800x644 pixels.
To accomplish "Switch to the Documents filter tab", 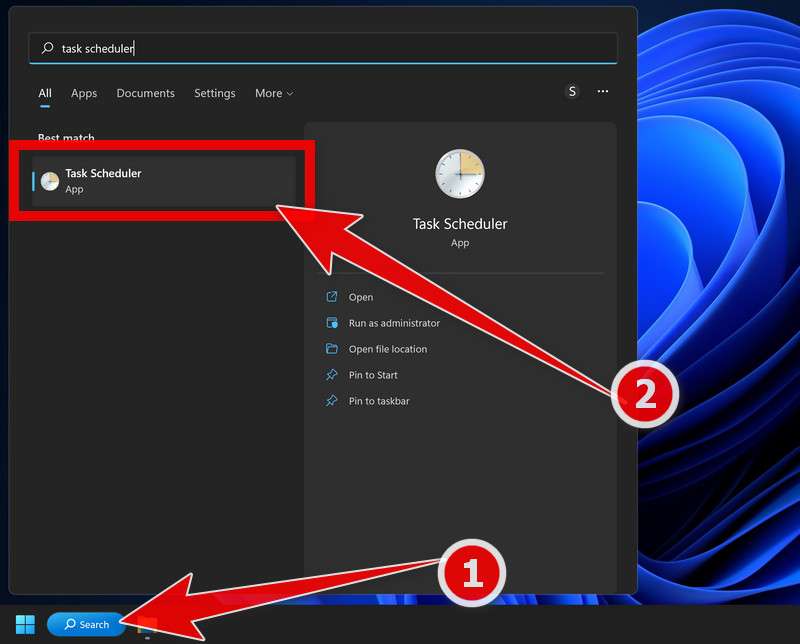I will (145, 93).
